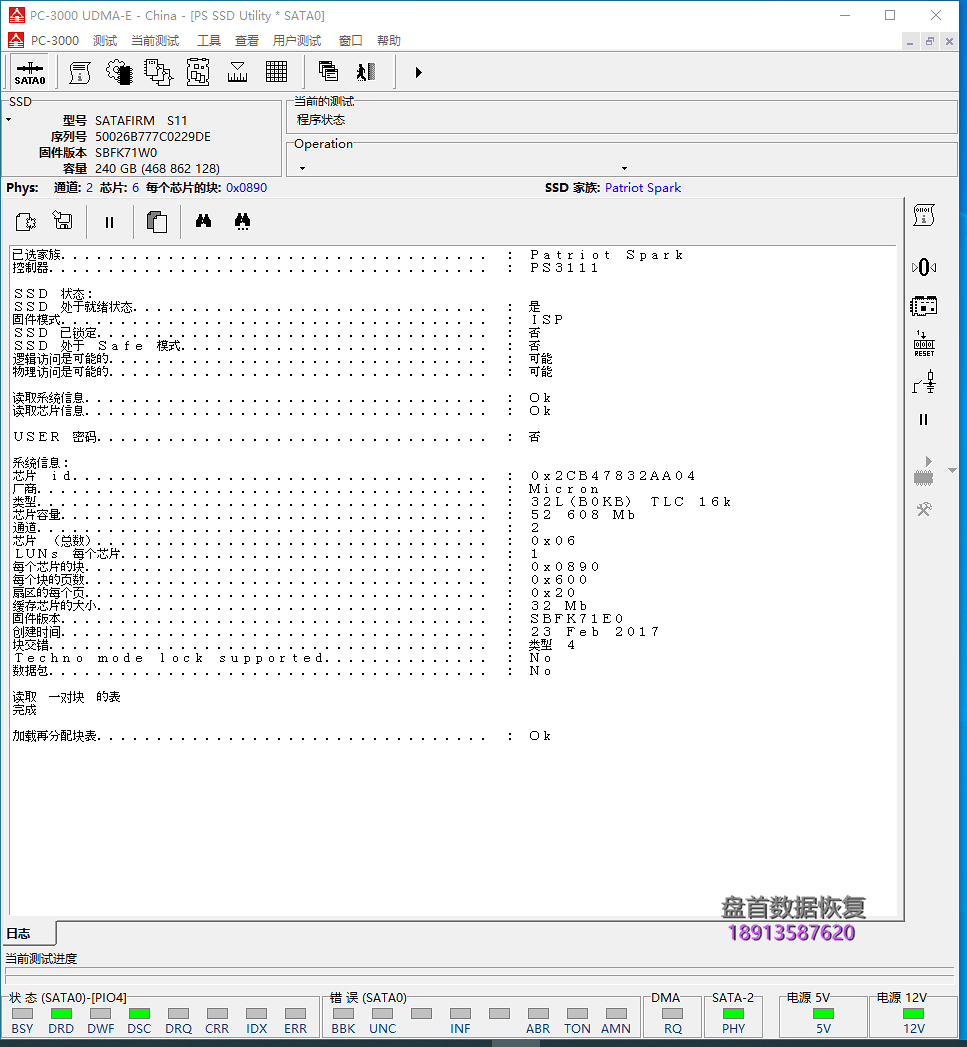Open the 工具 menu
The width and height of the screenshot is (967, 1047).
click(208, 41)
